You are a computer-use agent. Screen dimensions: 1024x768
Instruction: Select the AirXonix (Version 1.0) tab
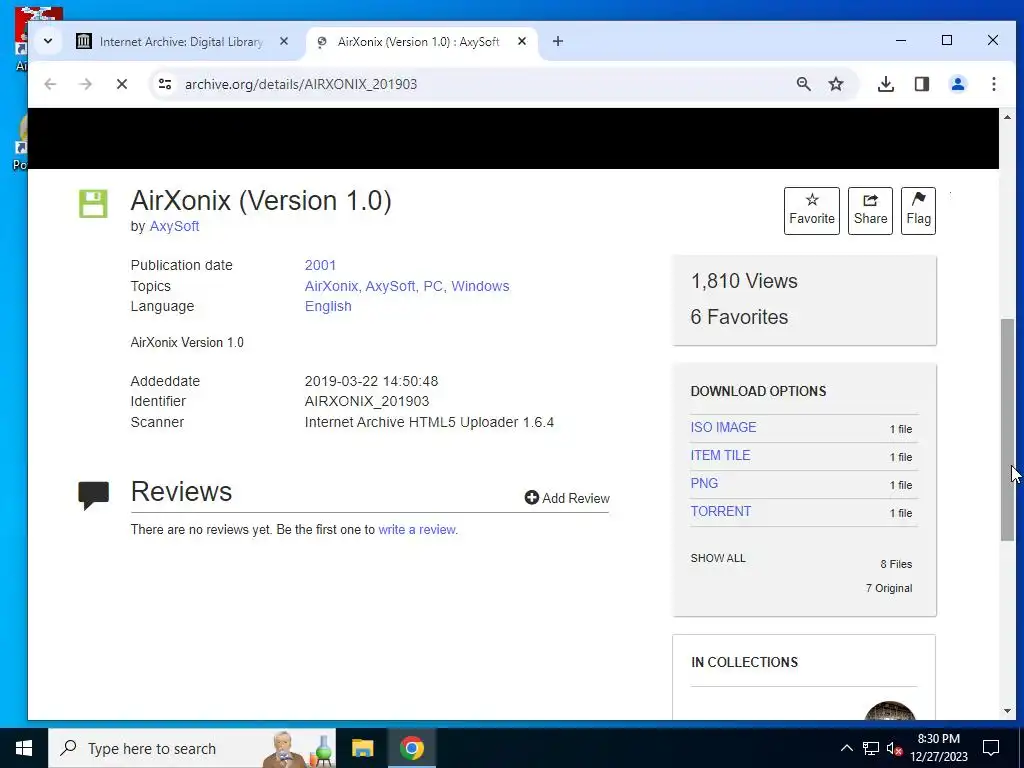(418, 42)
